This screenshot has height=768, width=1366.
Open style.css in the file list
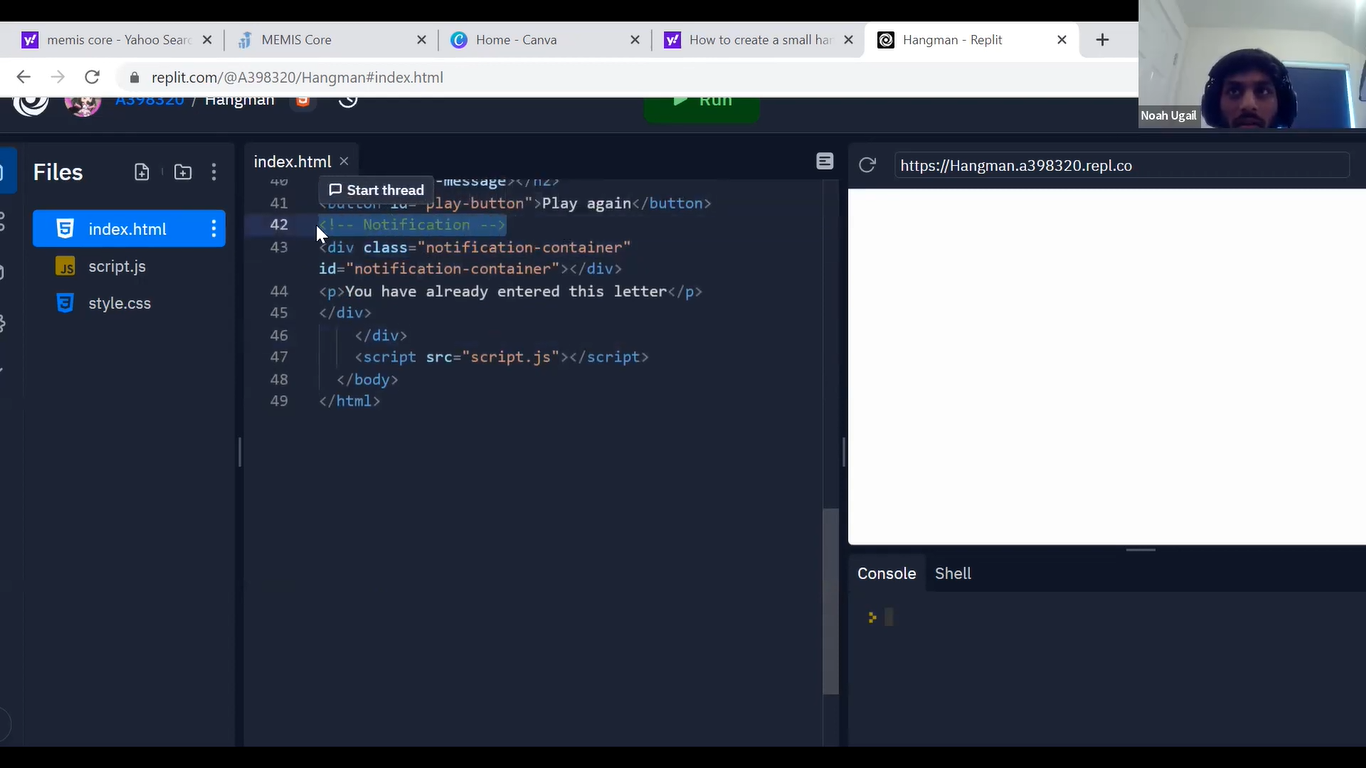(x=119, y=303)
